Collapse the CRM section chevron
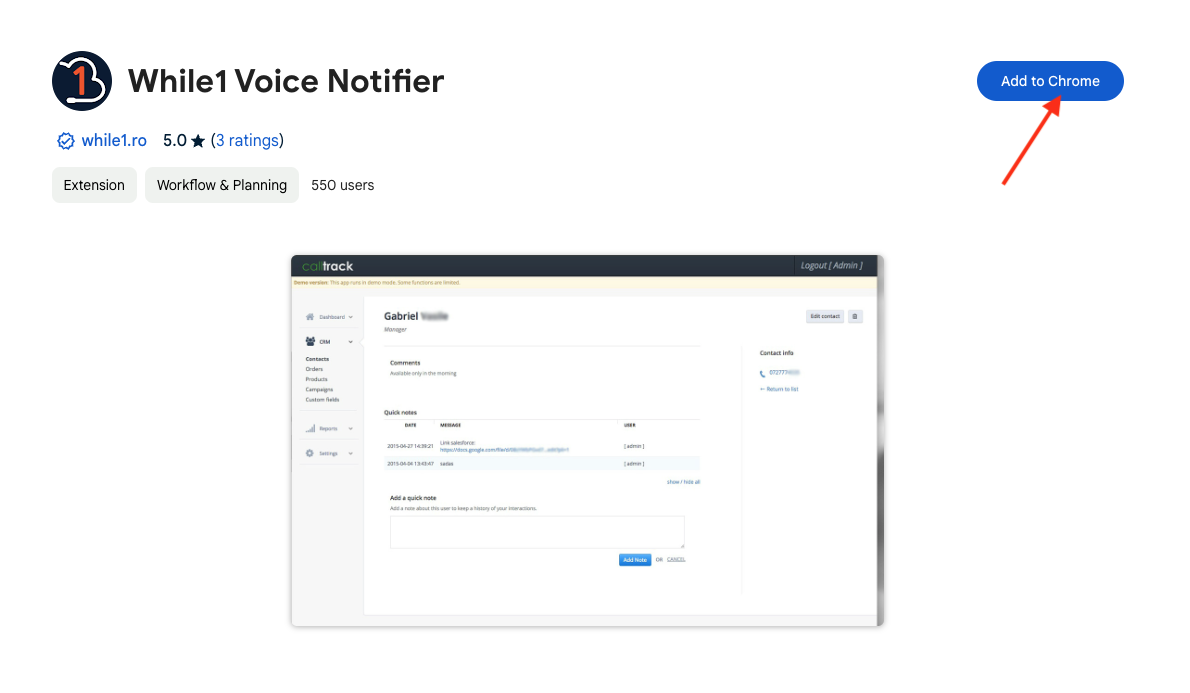 [x=351, y=342]
